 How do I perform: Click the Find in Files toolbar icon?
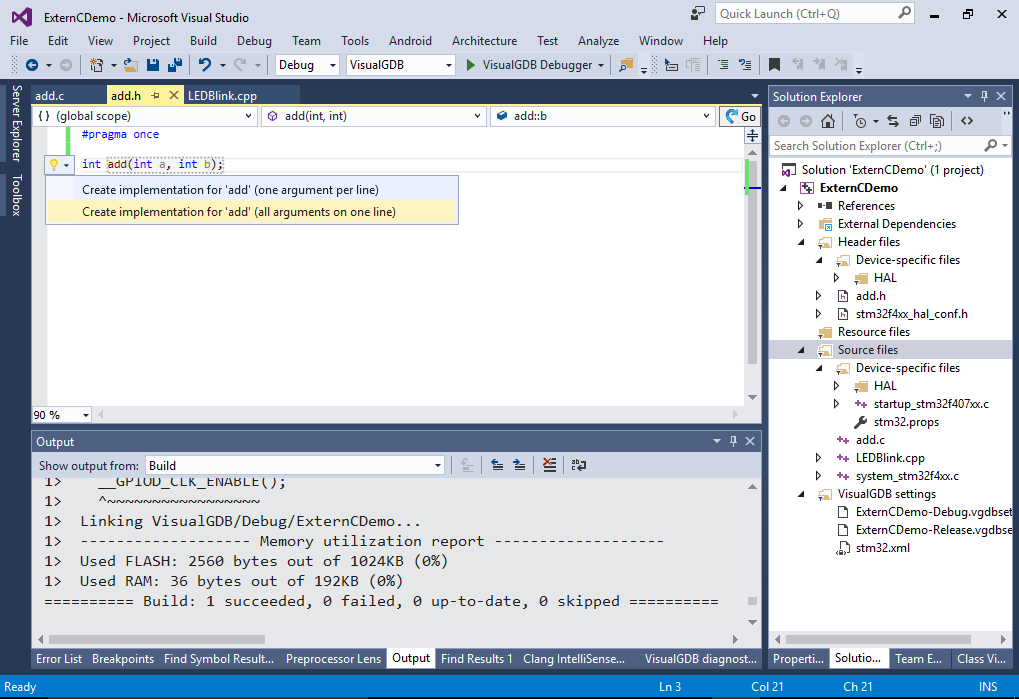[x=626, y=65]
